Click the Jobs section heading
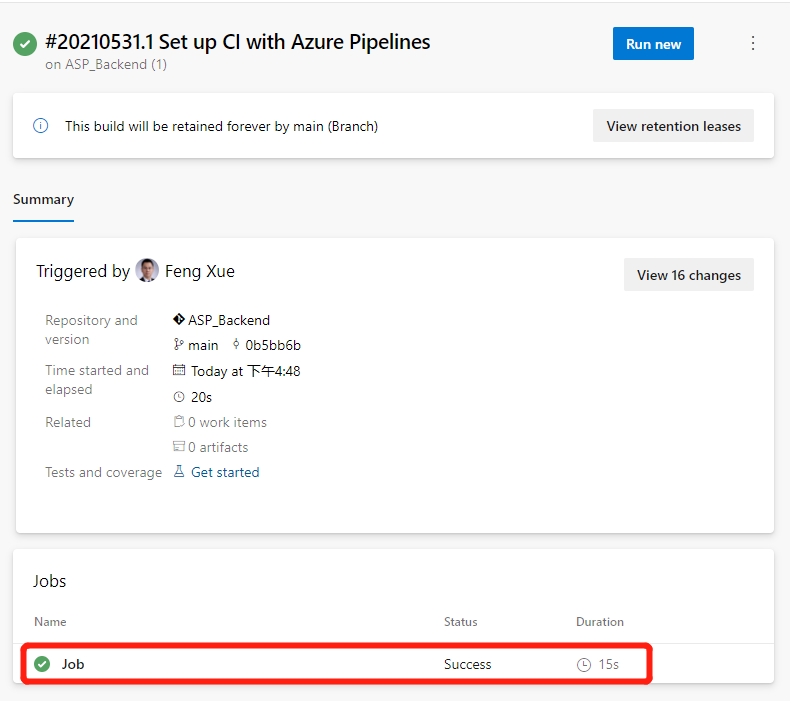The width and height of the screenshot is (790, 701). click(49, 581)
